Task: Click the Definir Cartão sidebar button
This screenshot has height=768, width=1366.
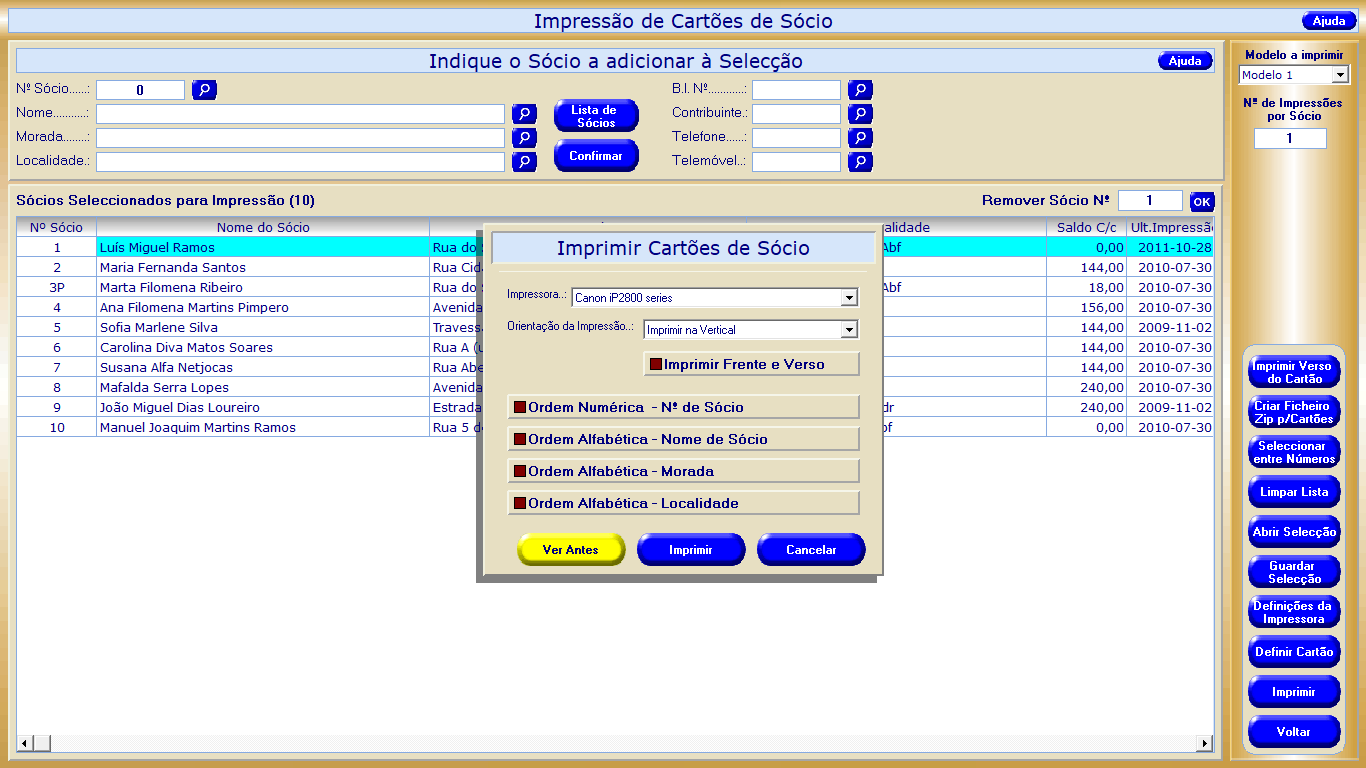Action: pos(1293,652)
